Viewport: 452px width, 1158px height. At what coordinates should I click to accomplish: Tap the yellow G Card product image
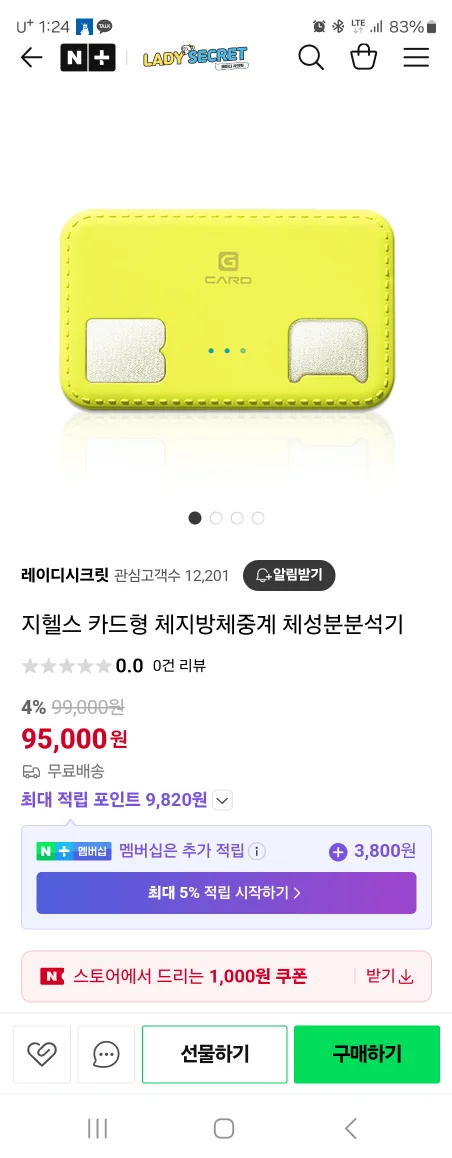(226, 310)
